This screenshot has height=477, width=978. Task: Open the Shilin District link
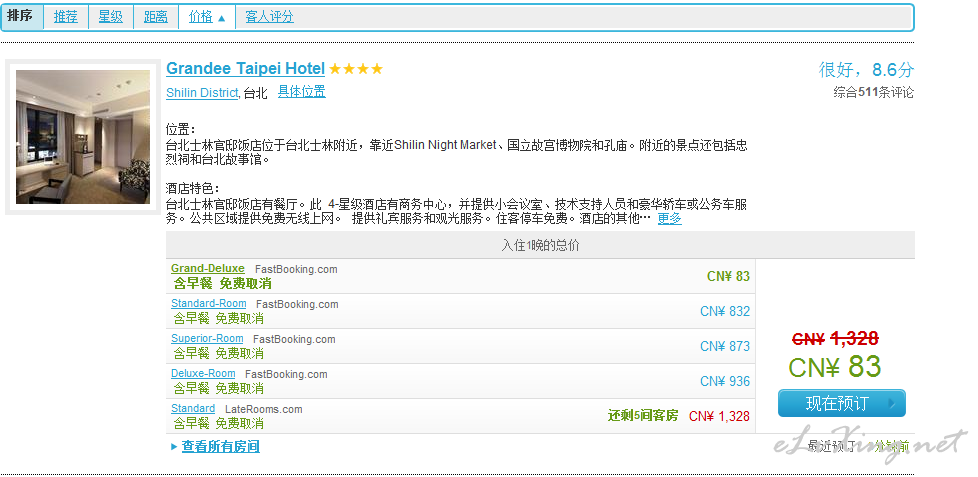coord(202,93)
